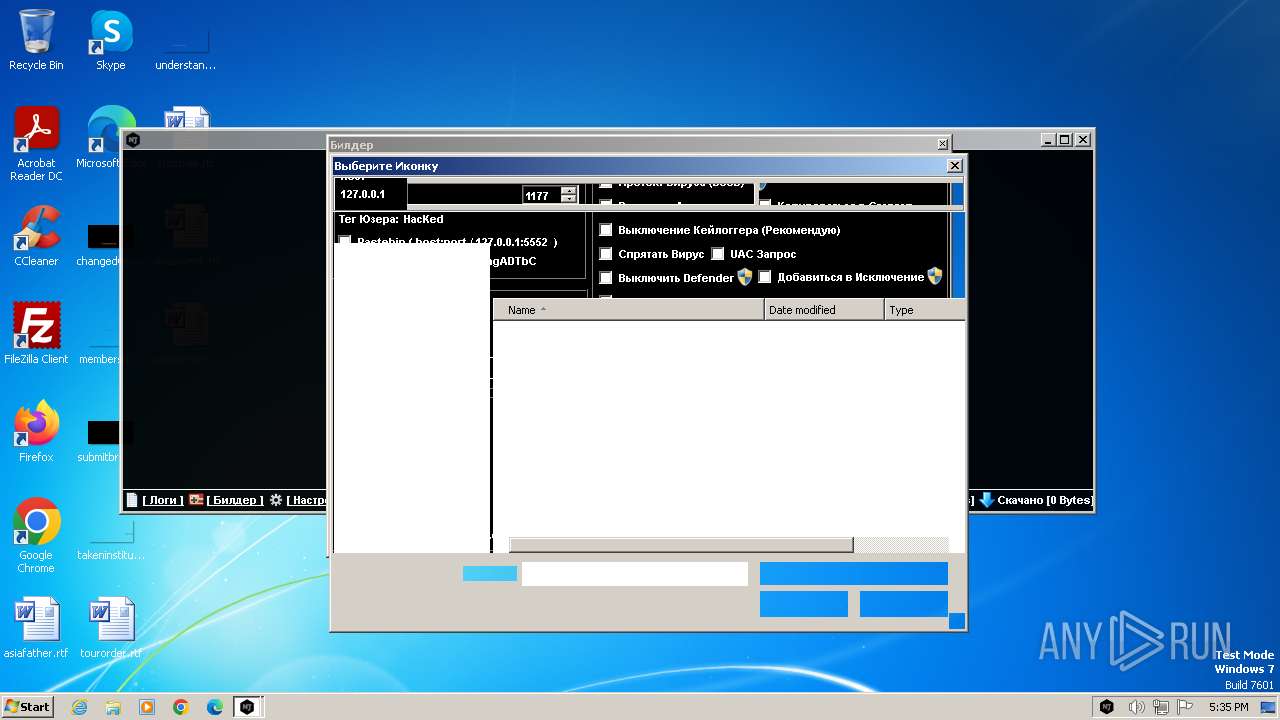
Task: Open the media player taskbar icon
Action: pos(147,707)
